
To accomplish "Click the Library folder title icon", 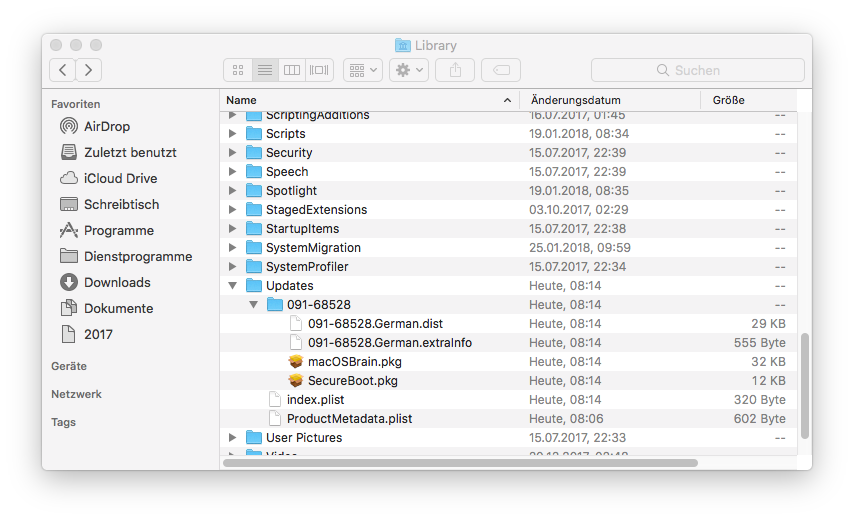I will [x=402, y=45].
